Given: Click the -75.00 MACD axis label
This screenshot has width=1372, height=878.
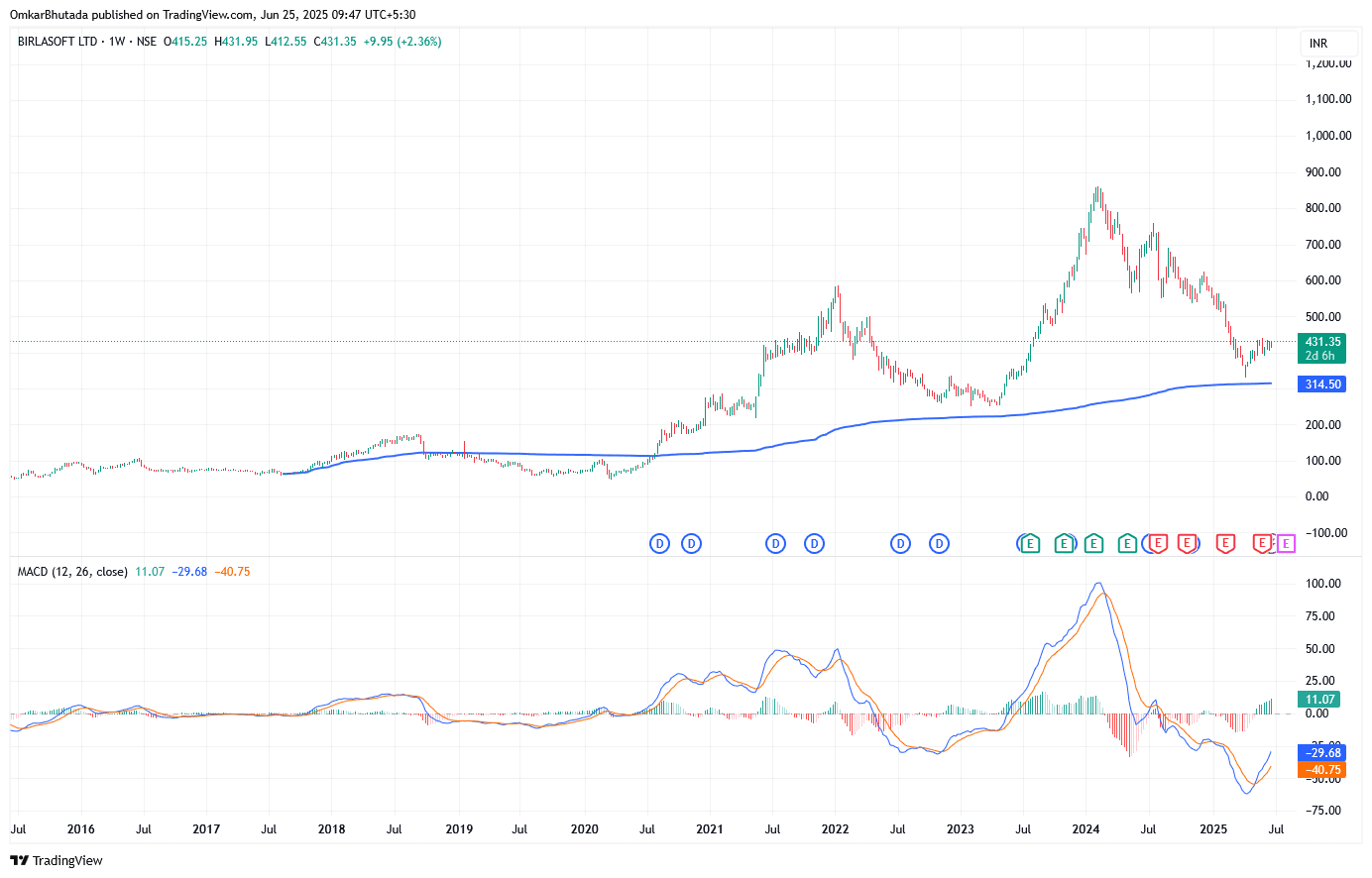Looking at the screenshot, I should point(1323,811).
